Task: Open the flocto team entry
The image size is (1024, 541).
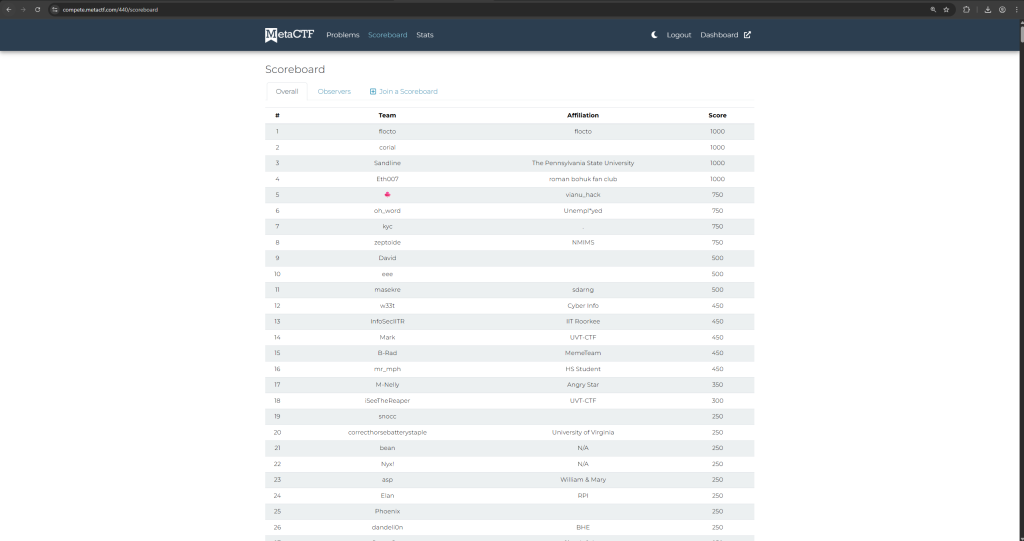Action: 387,131
